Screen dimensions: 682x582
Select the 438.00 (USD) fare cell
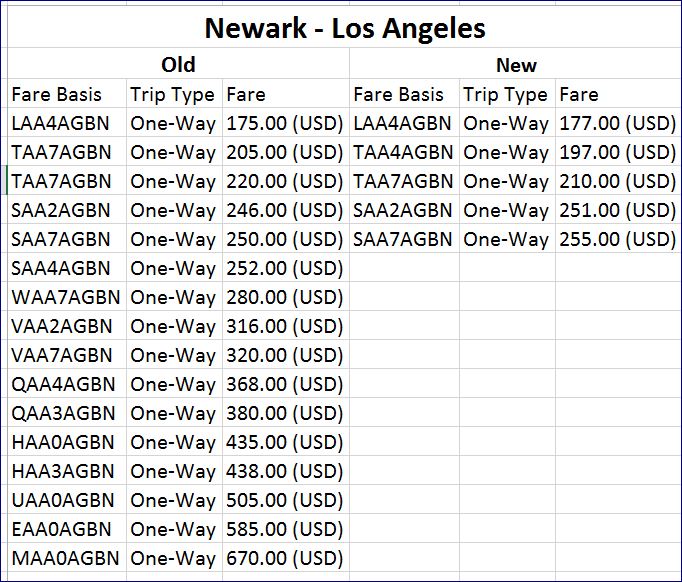pos(285,472)
